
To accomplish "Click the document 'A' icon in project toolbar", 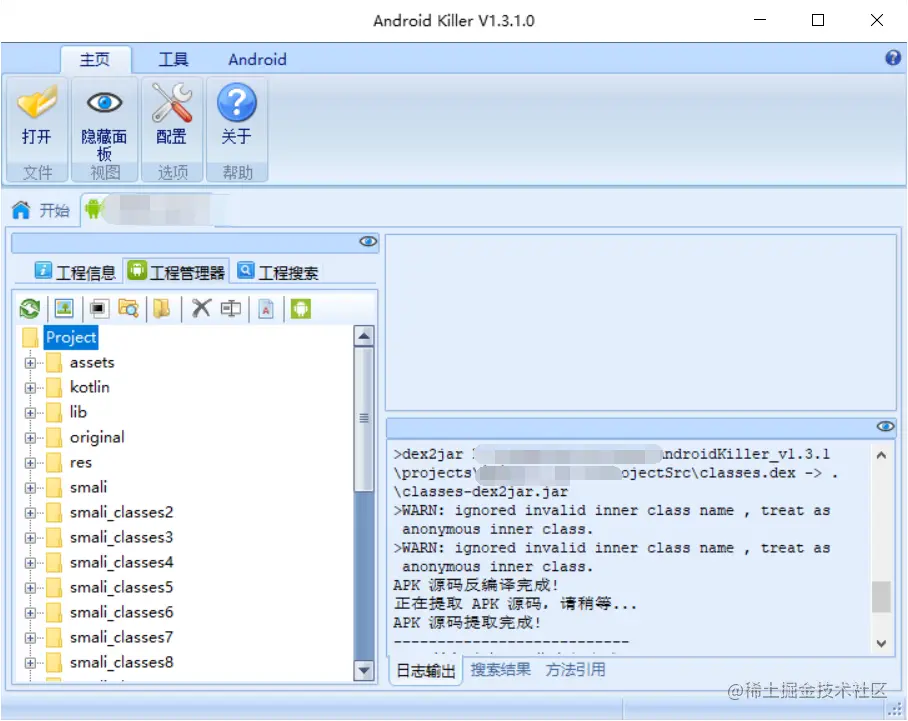I will (x=266, y=309).
